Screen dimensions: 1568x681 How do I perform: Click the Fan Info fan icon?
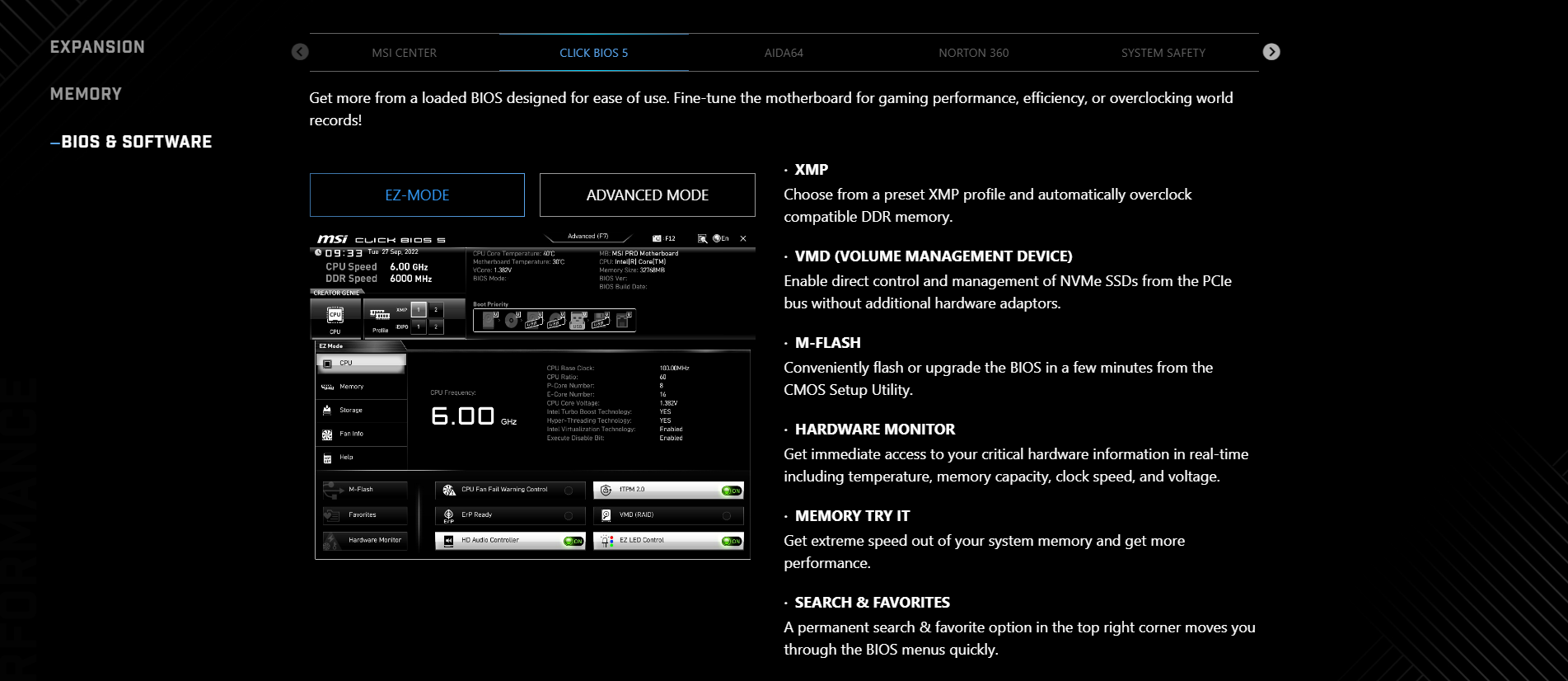point(327,434)
